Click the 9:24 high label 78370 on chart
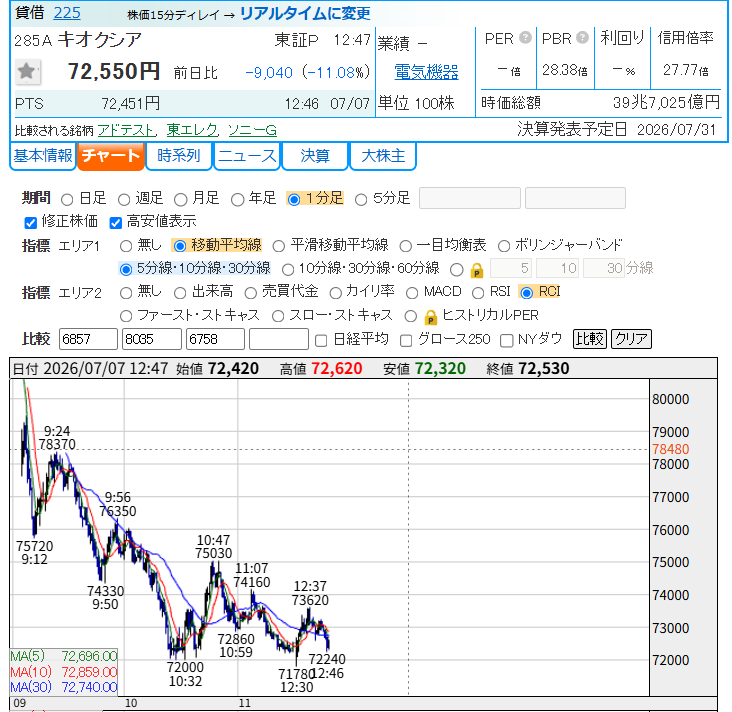Viewport: 732px width, 712px height. pyautogui.click(x=57, y=444)
